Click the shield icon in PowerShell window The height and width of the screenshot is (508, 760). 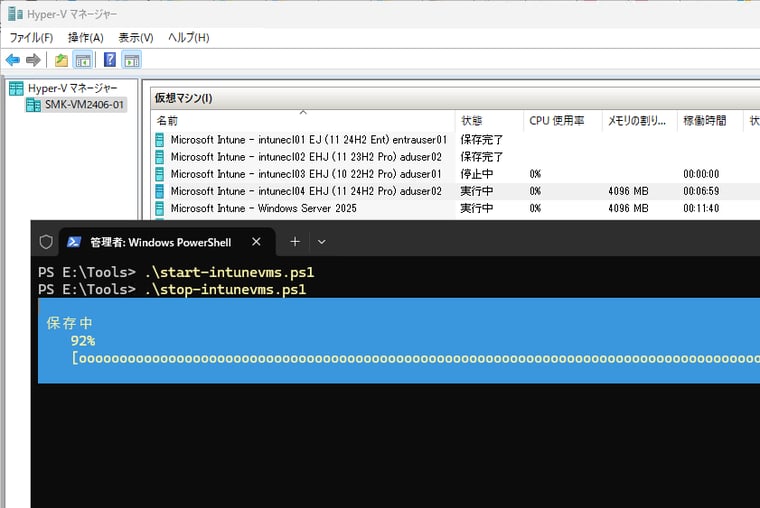tap(46, 241)
